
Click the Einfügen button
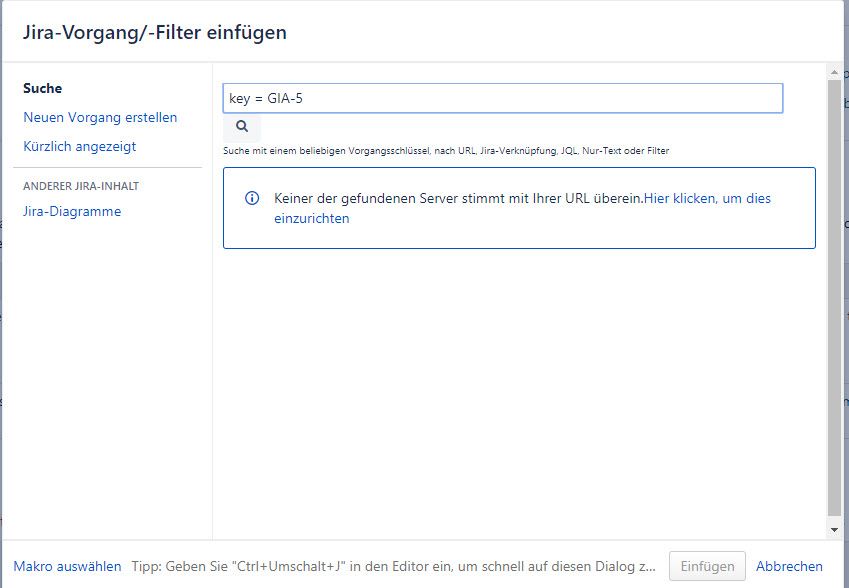tap(707, 566)
